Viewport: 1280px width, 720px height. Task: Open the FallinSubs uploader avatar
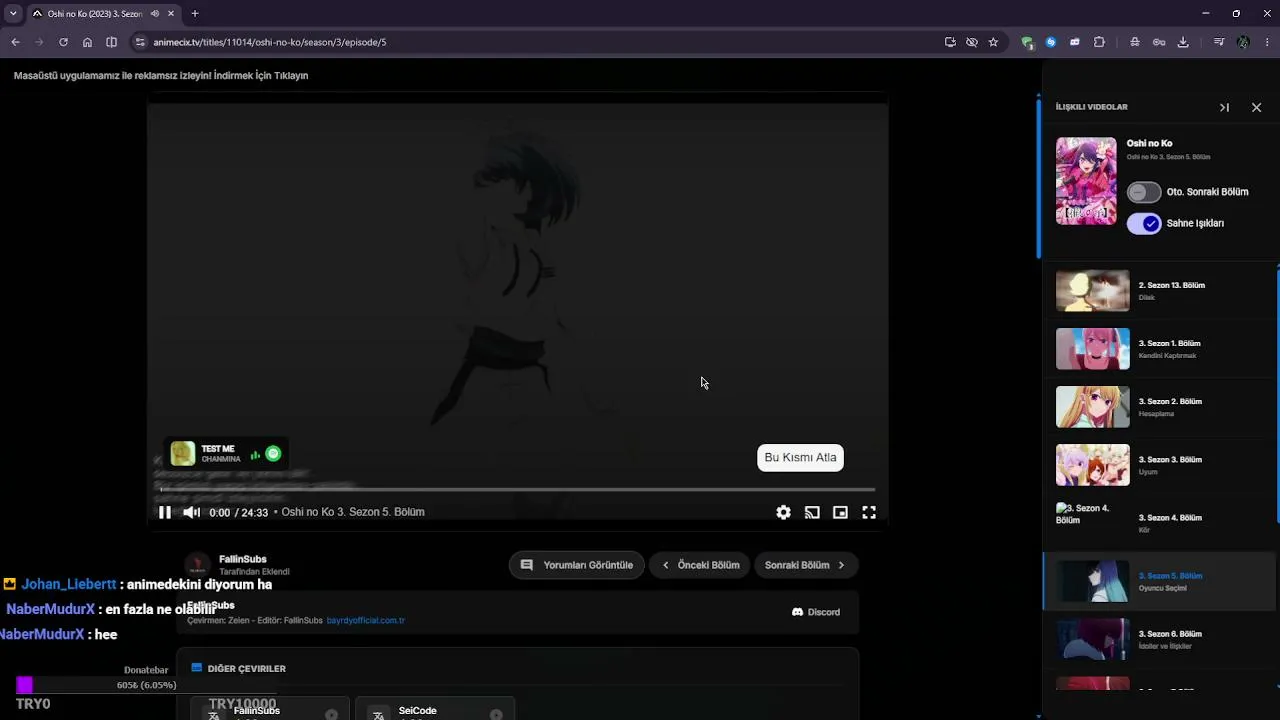[199, 565]
